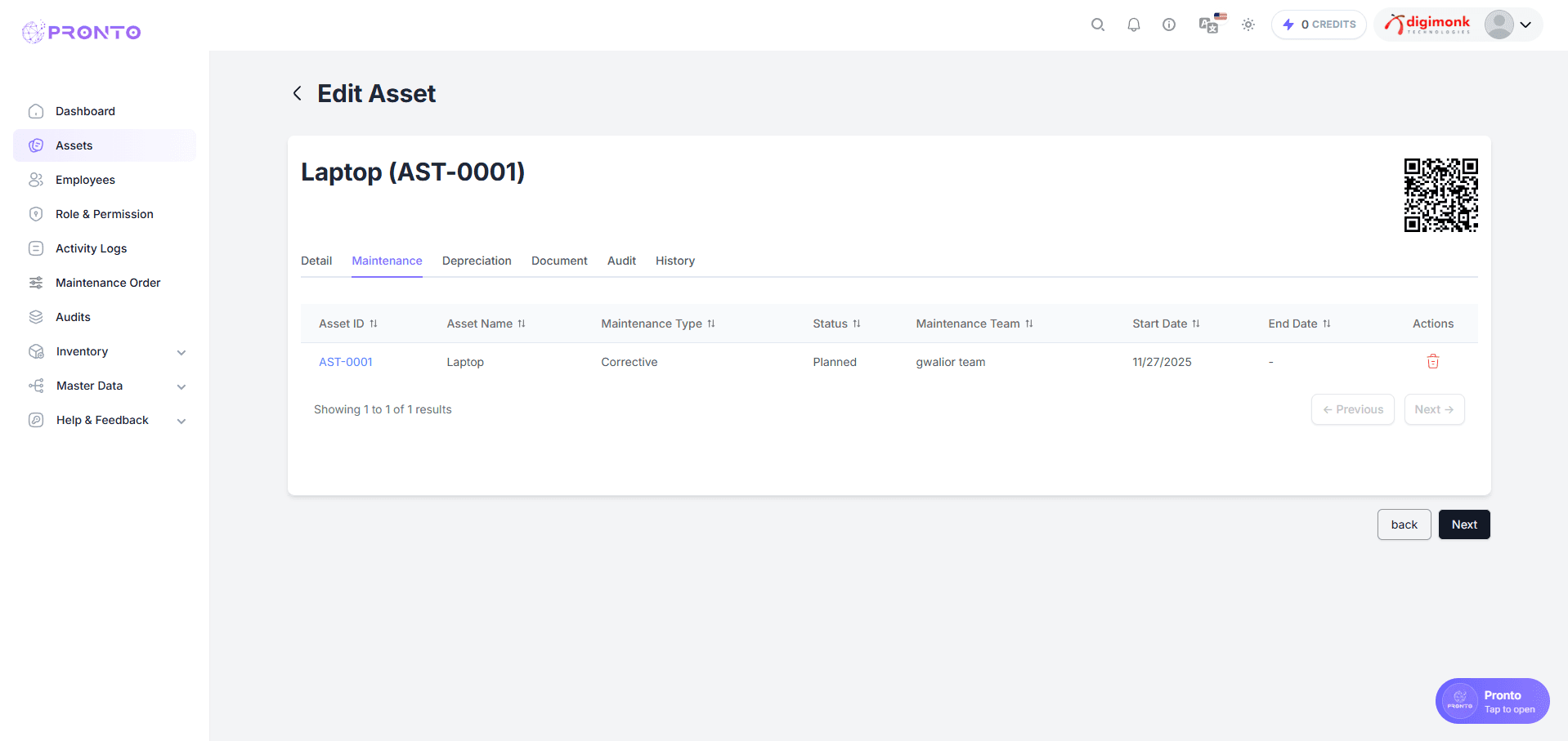Click the info circle icon in header
This screenshot has width=1568, height=741.
pyautogui.click(x=1169, y=25)
